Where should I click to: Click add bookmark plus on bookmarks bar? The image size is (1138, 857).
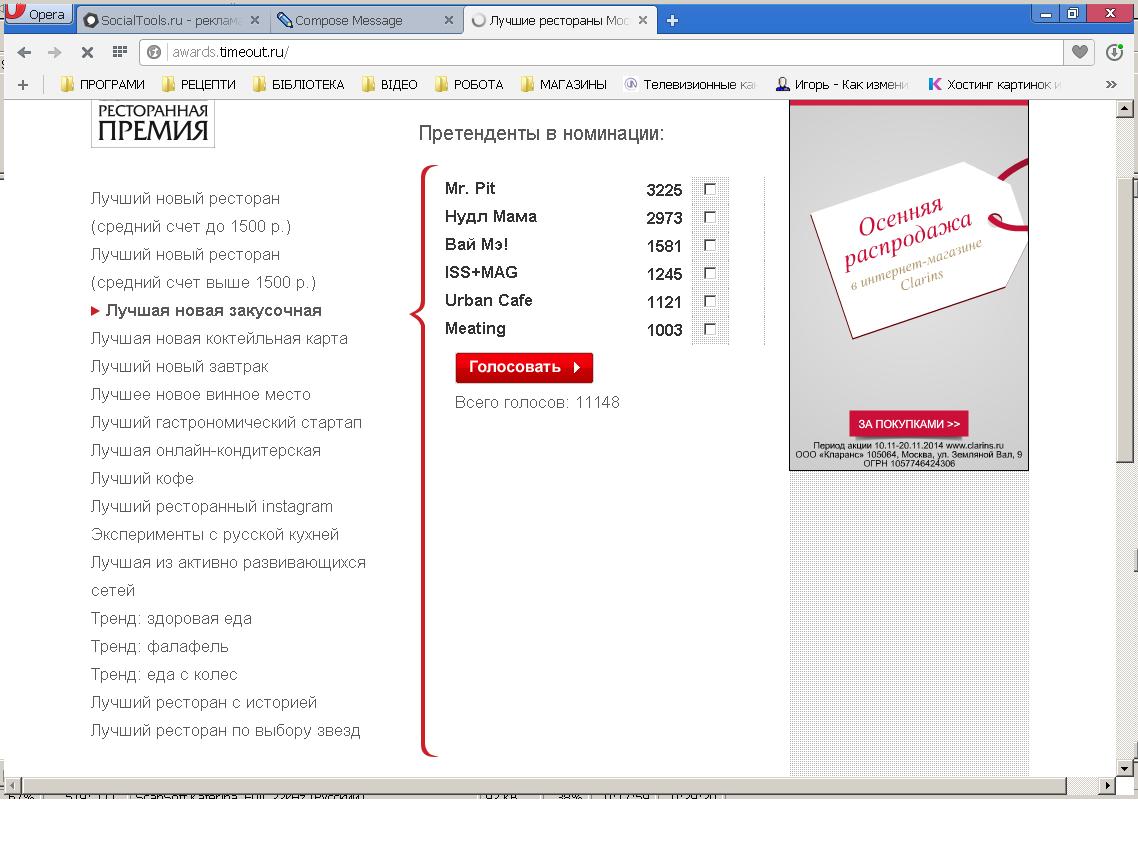tap(23, 85)
